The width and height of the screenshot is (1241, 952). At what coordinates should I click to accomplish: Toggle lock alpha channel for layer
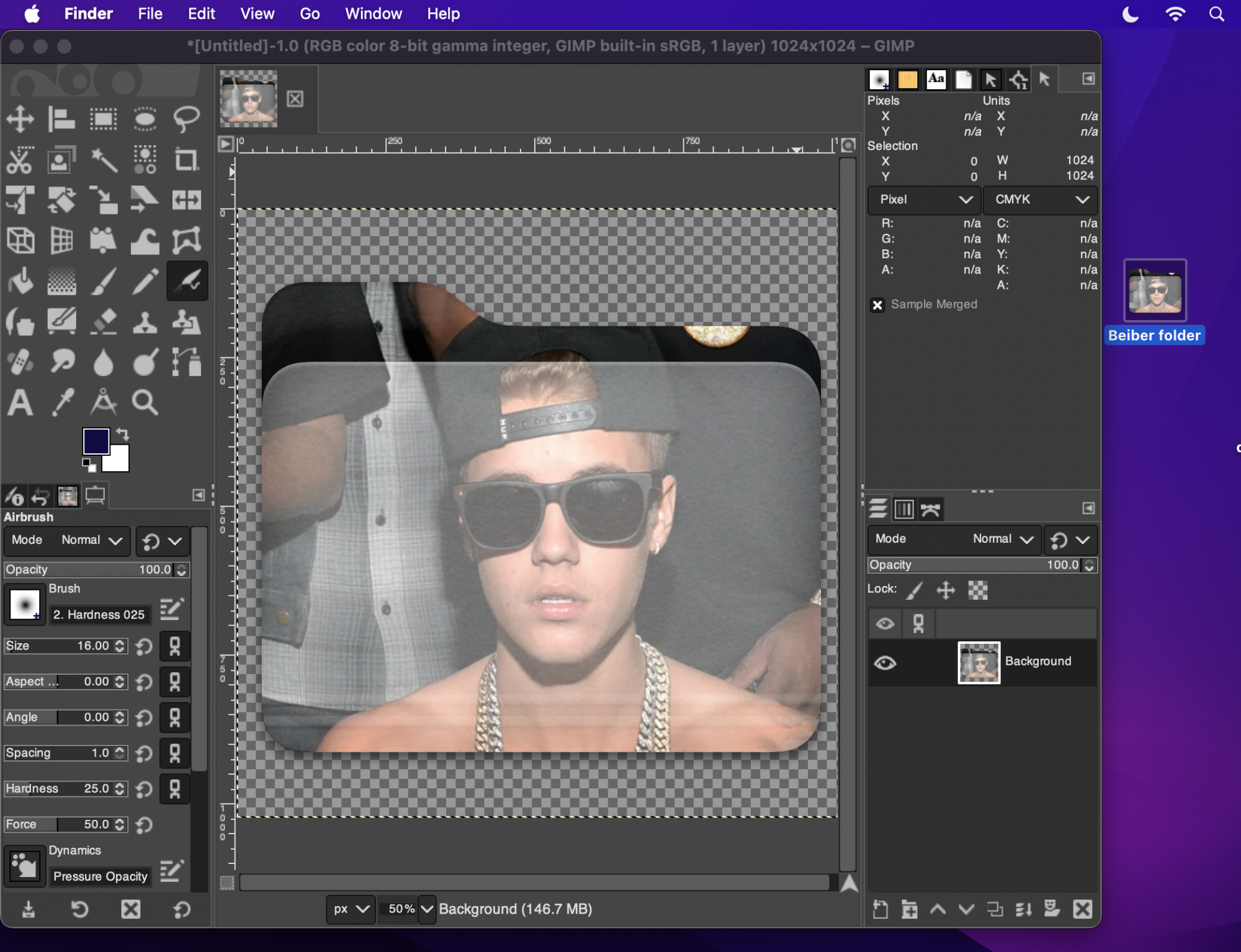click(x=978, y=590)
